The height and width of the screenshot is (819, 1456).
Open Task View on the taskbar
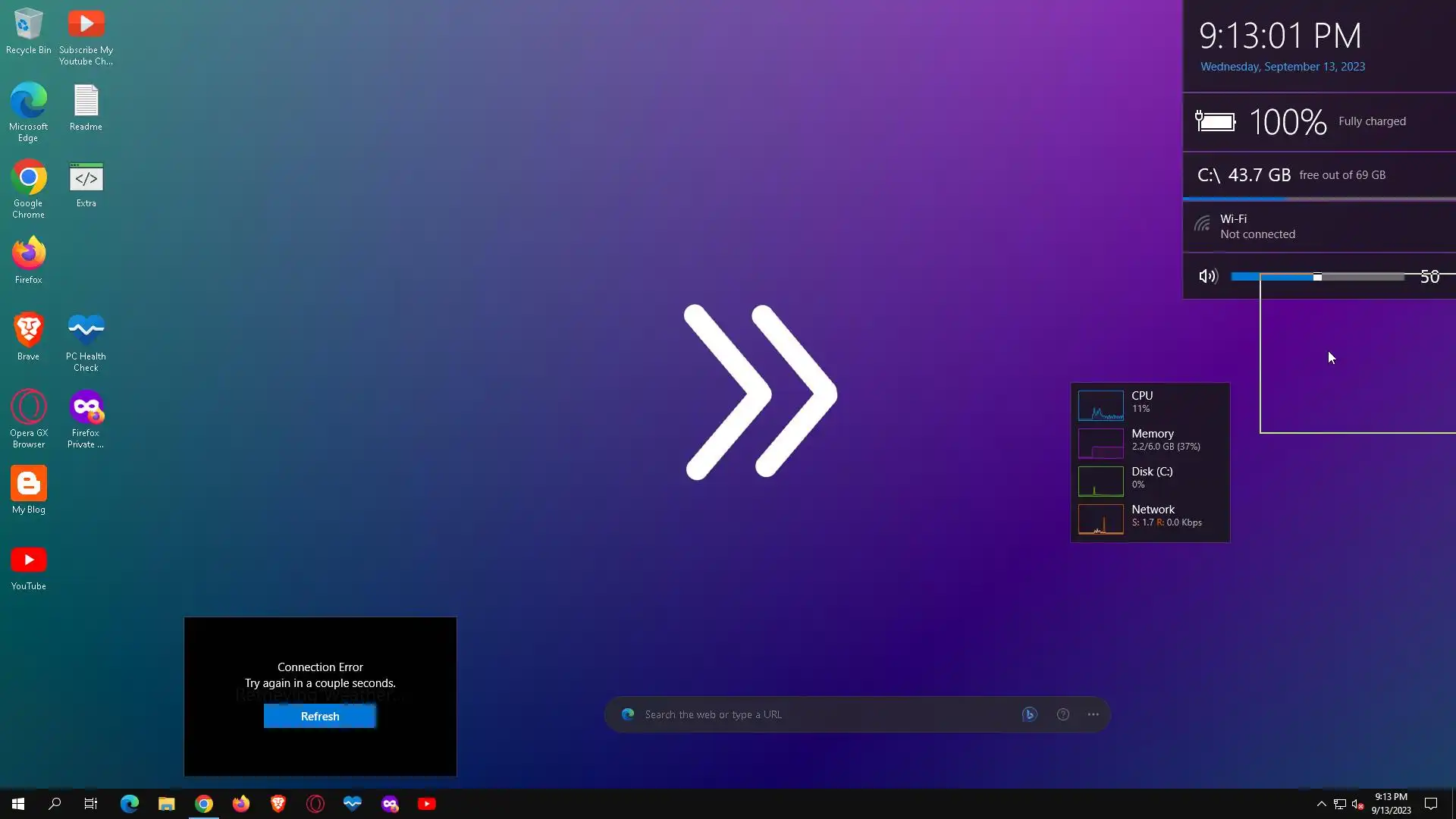click(91, 804)
